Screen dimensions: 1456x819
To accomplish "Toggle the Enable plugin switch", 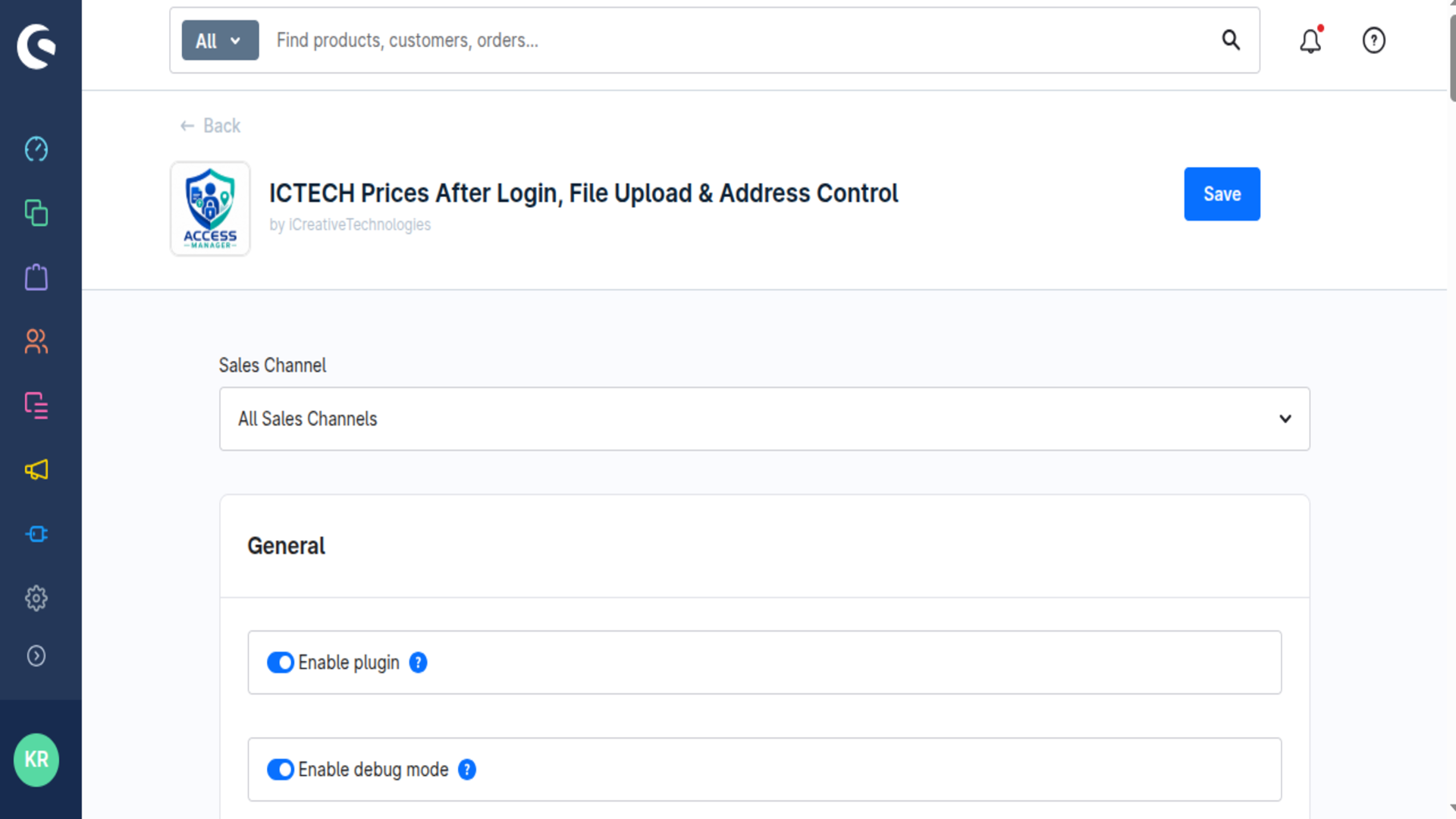I will pyautogui.click(x=281, y=662).
